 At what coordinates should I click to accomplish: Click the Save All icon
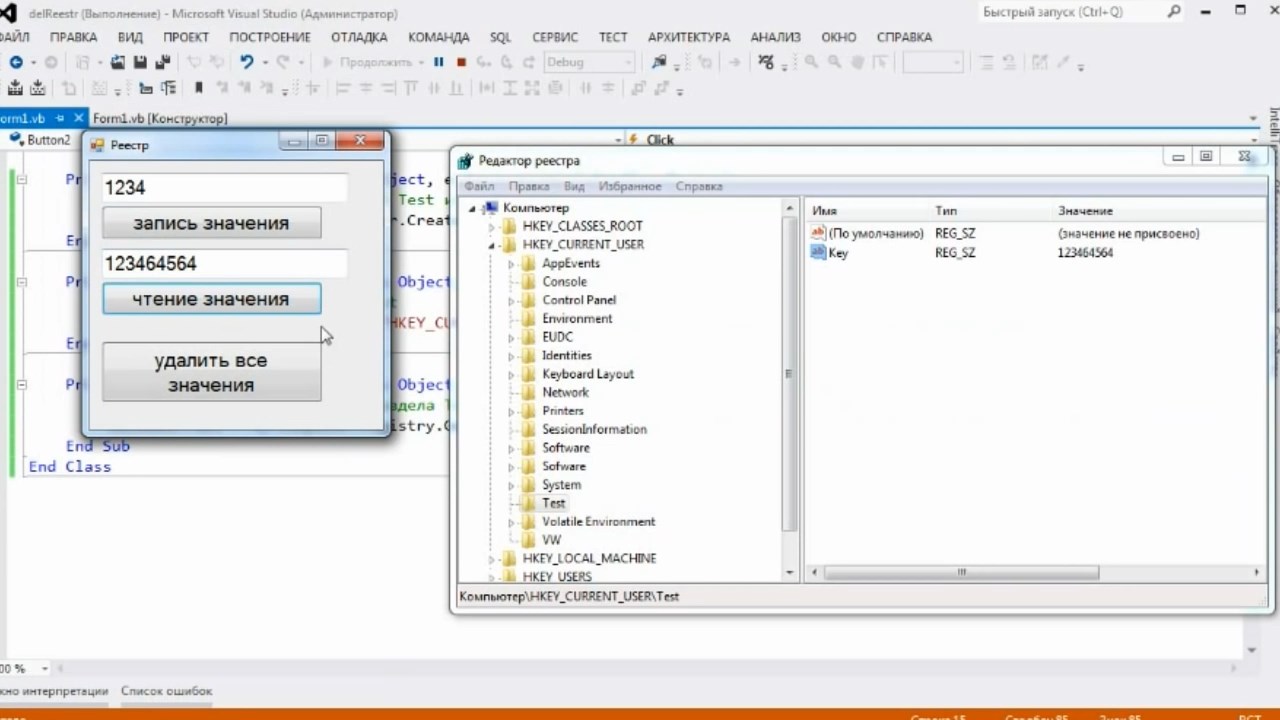click(162, 62)
